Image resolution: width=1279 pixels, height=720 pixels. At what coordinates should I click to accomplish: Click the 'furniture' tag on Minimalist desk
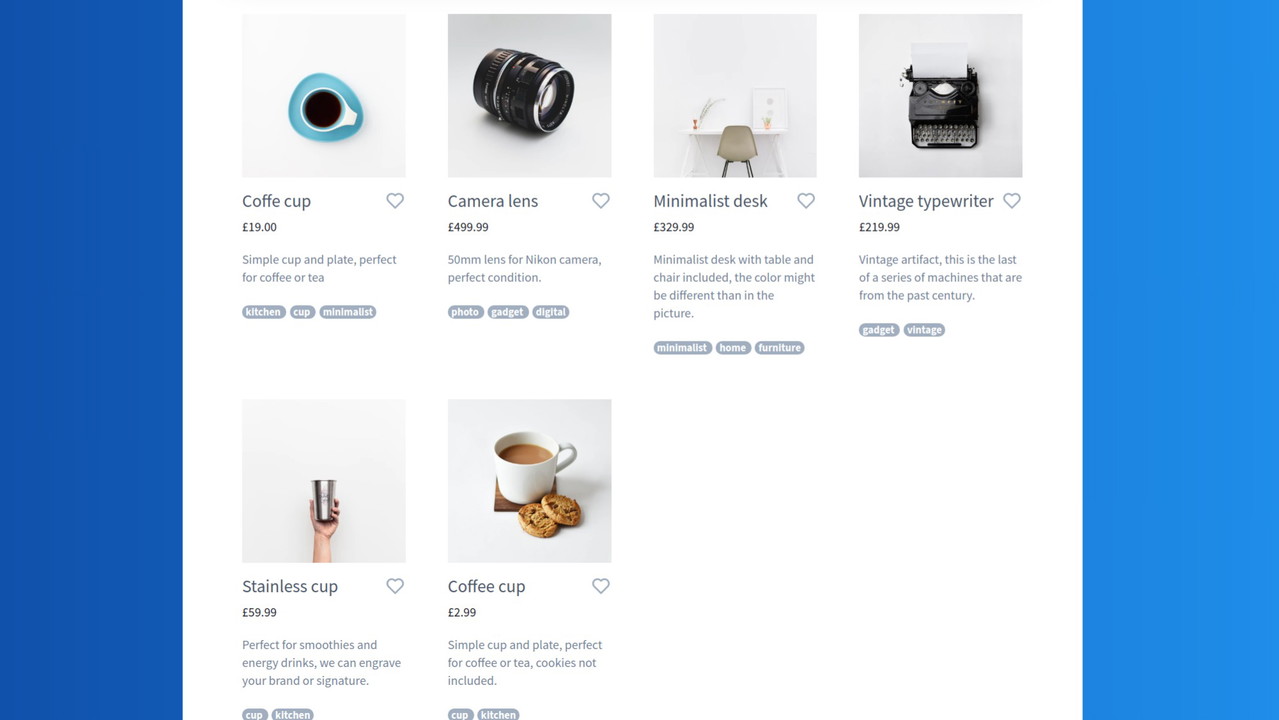pos(779,348)
